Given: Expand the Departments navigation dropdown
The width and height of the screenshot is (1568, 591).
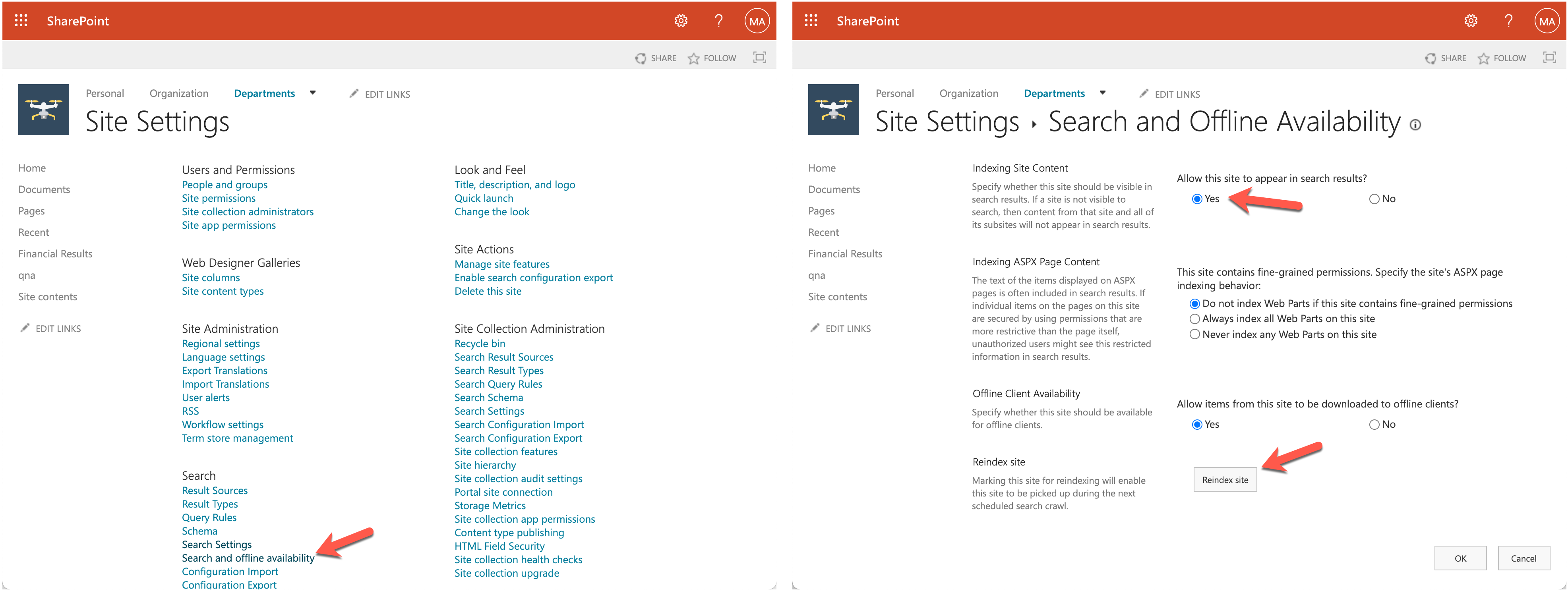Looking at the screenshot, I should click(x=312, y=93).
